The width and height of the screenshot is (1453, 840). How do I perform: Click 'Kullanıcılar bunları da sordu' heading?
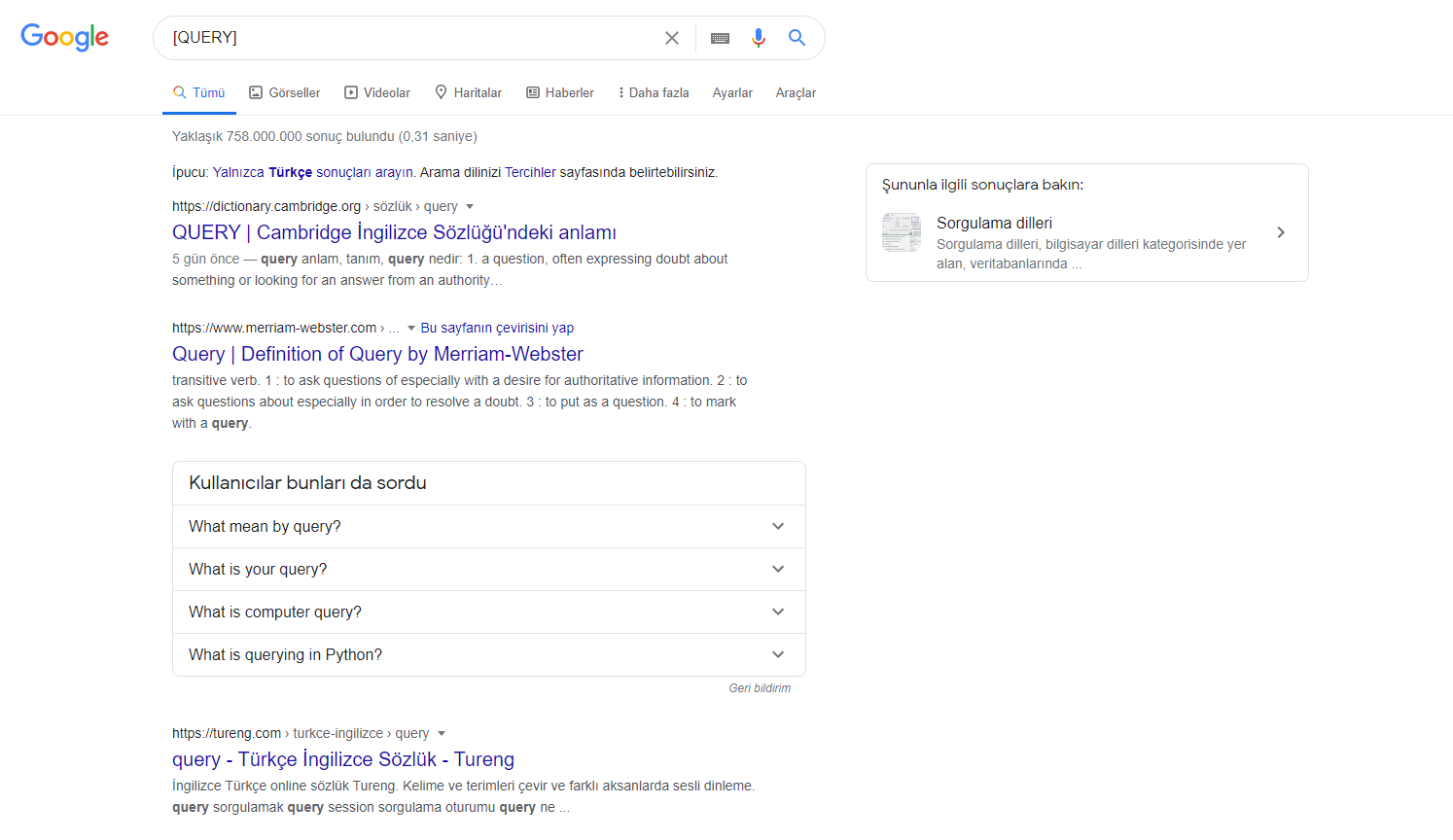[307, 482]
